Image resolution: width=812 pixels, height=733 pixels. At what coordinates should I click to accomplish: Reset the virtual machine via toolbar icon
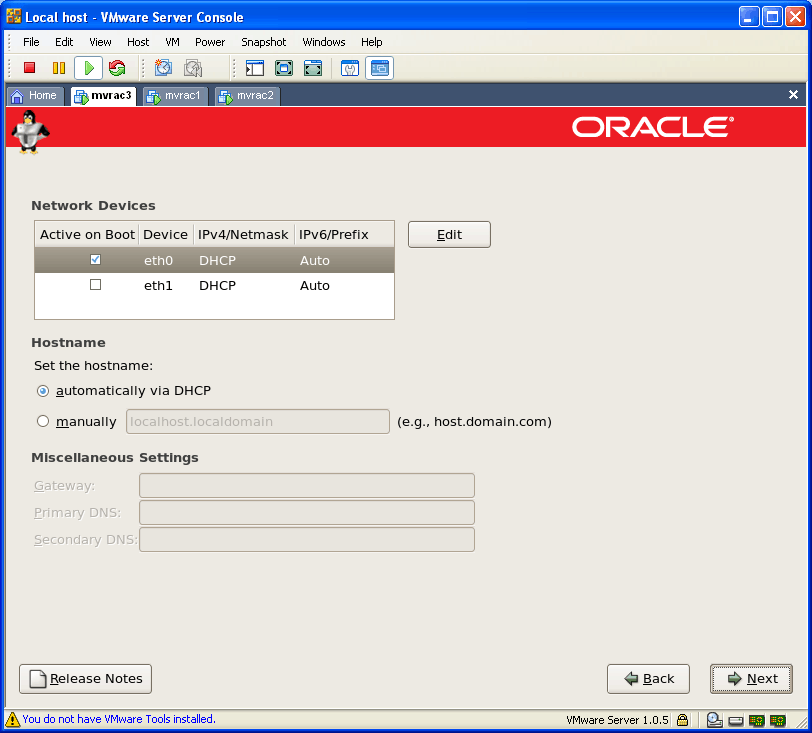tap(117, 68)
